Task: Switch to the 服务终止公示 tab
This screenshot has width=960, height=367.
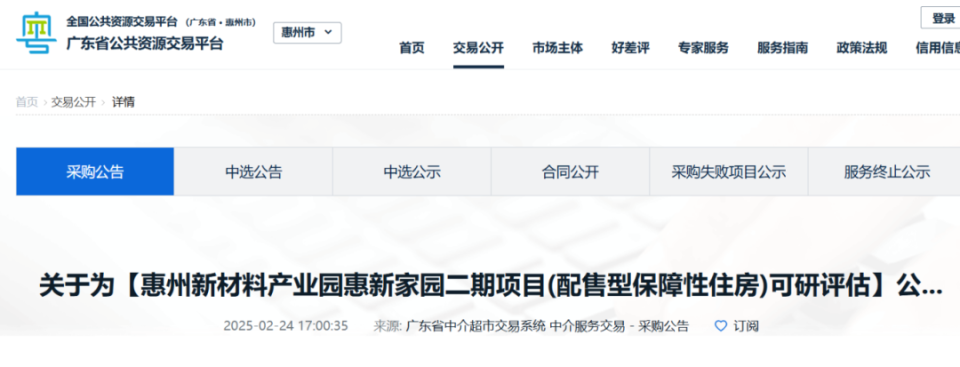Action: pyautogui.click(x=885, y=172)
